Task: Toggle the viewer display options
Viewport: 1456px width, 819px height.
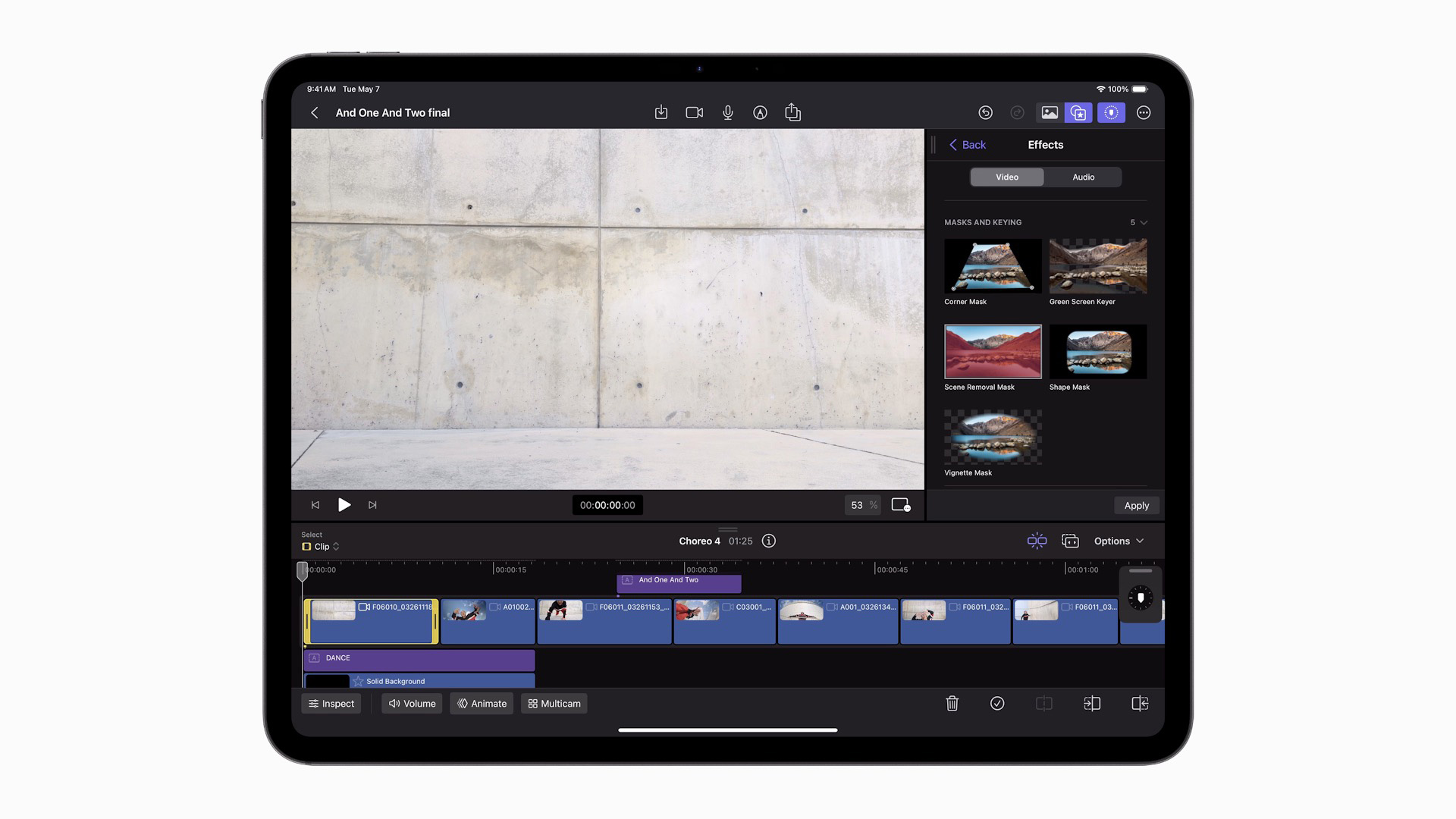Action: 900,505
